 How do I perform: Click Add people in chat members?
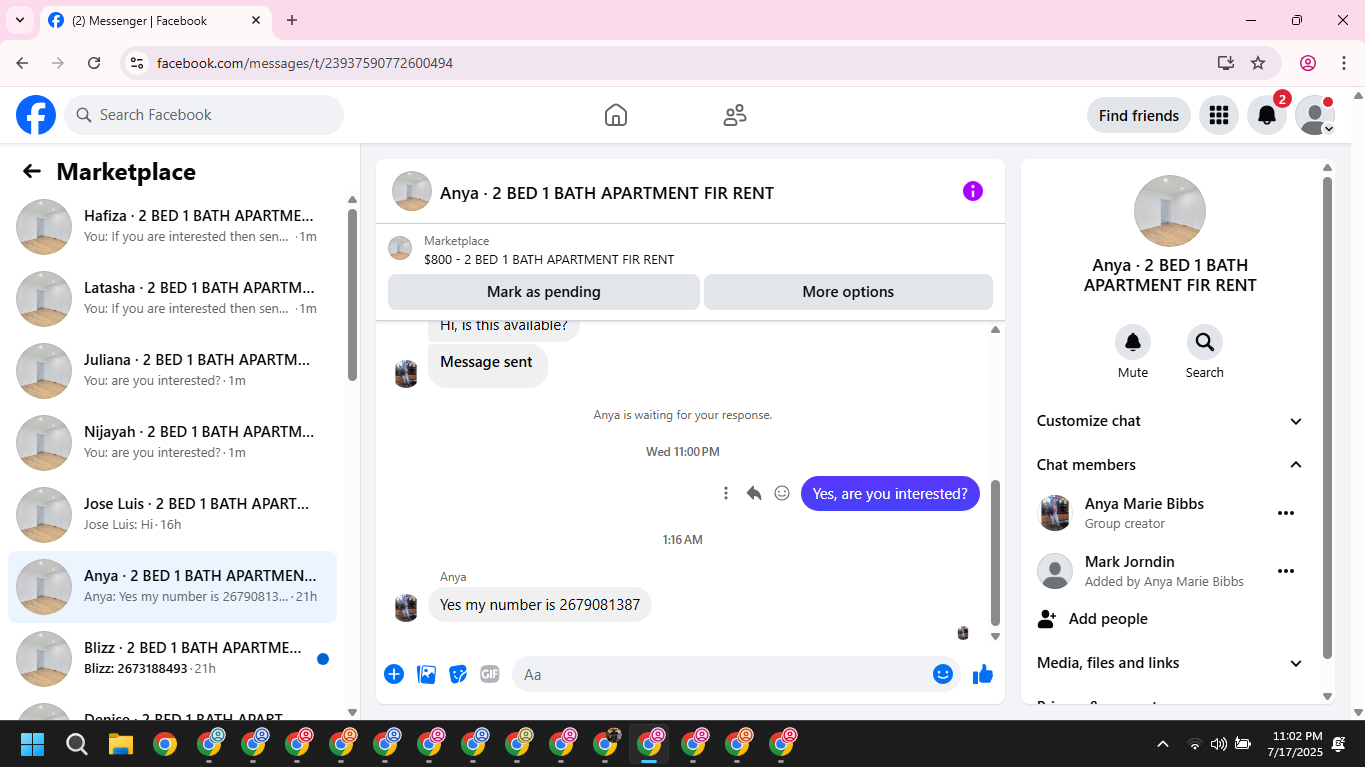point(1170,619)
